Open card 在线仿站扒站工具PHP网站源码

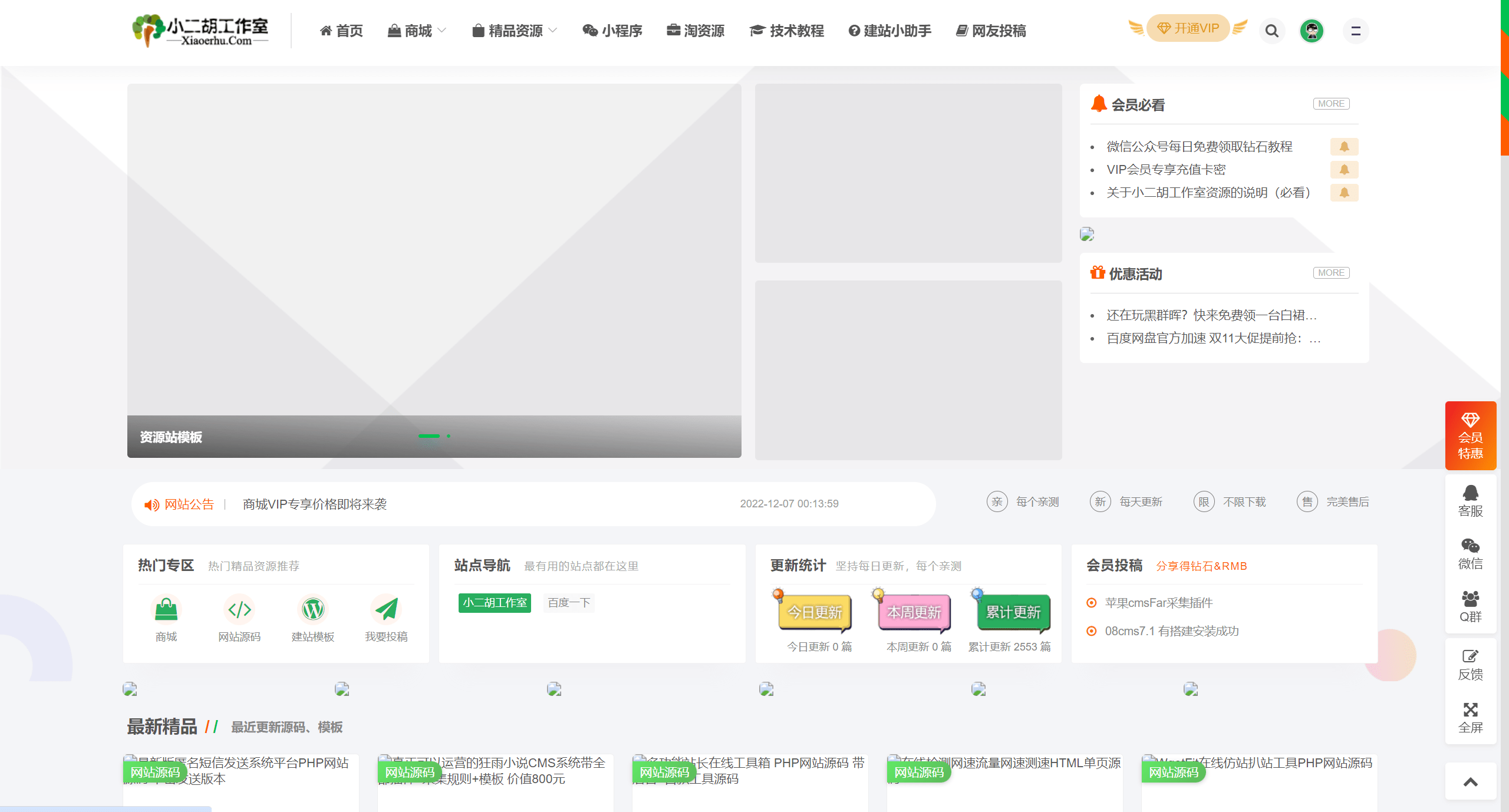pos(1260,783)
